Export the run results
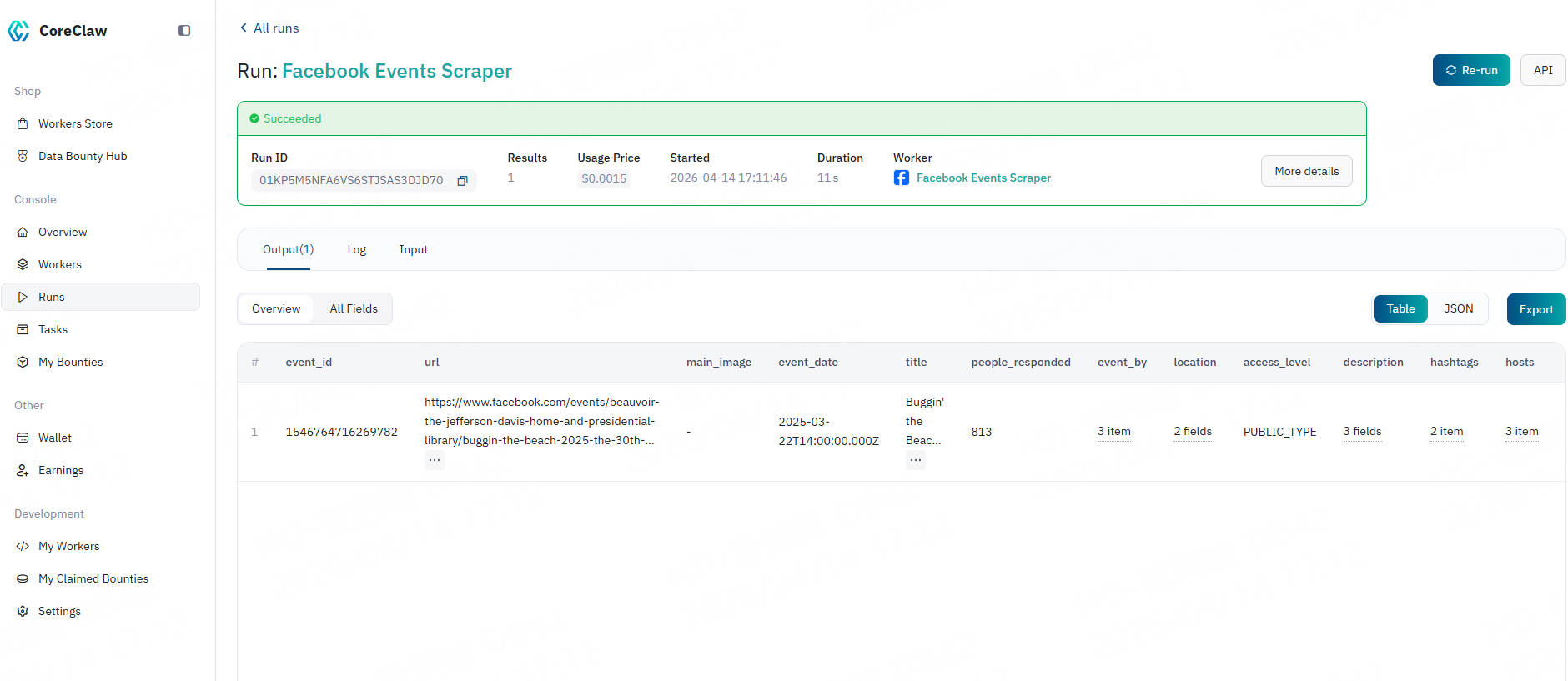The image size is (1568, 681). [1535, 309]
